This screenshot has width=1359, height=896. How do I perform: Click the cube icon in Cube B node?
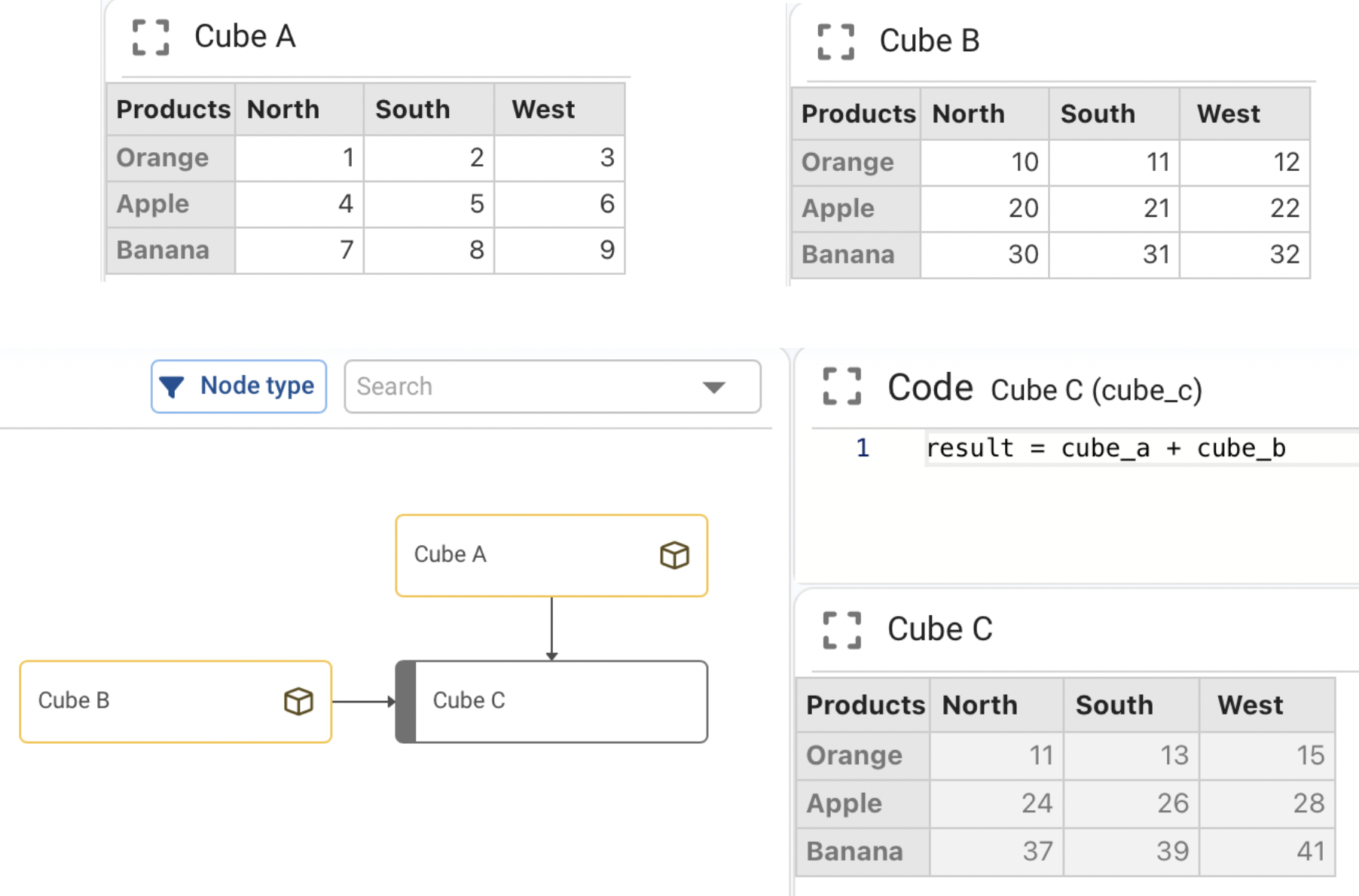(x=298, y=702)
